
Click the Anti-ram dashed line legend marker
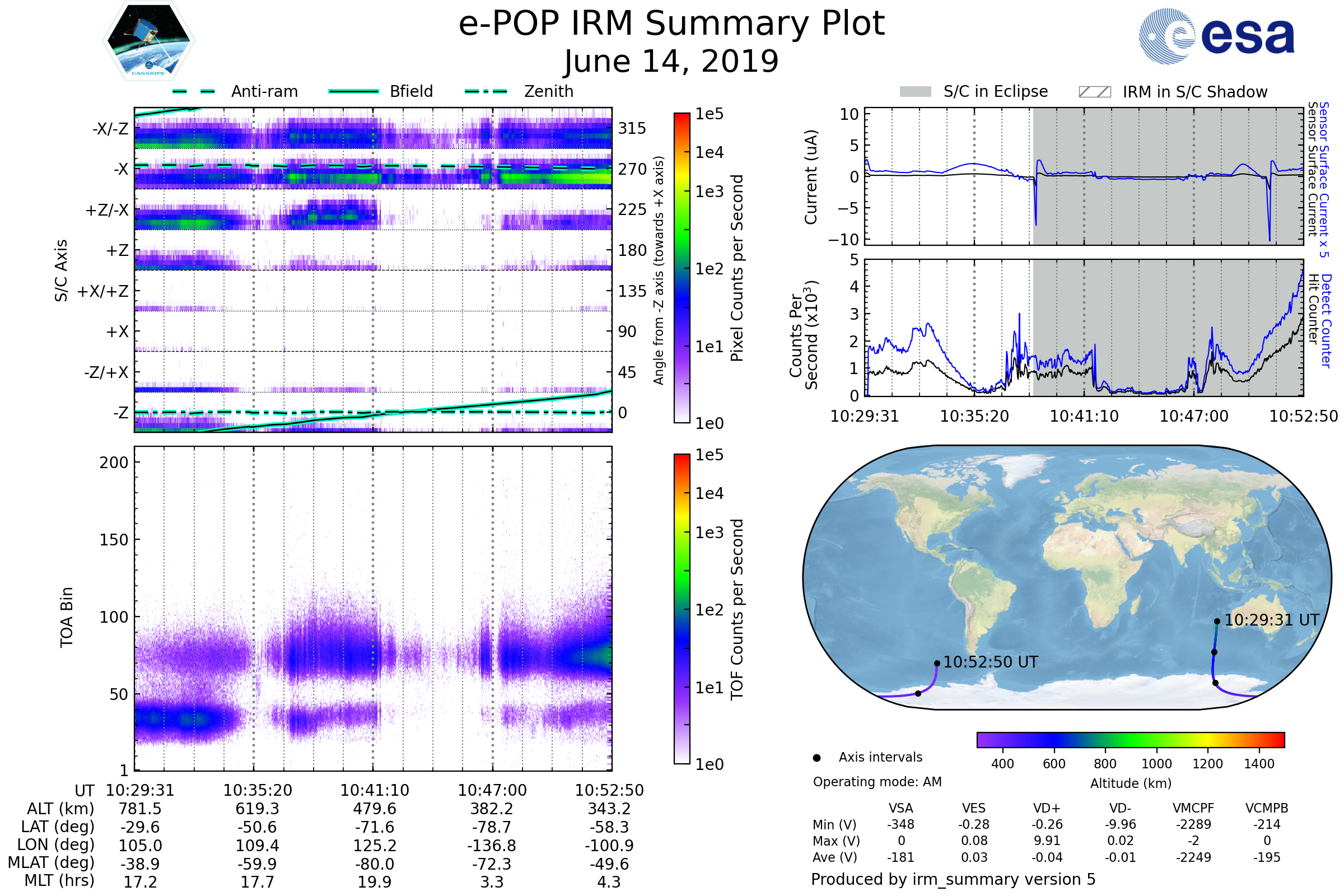(194, 91)
